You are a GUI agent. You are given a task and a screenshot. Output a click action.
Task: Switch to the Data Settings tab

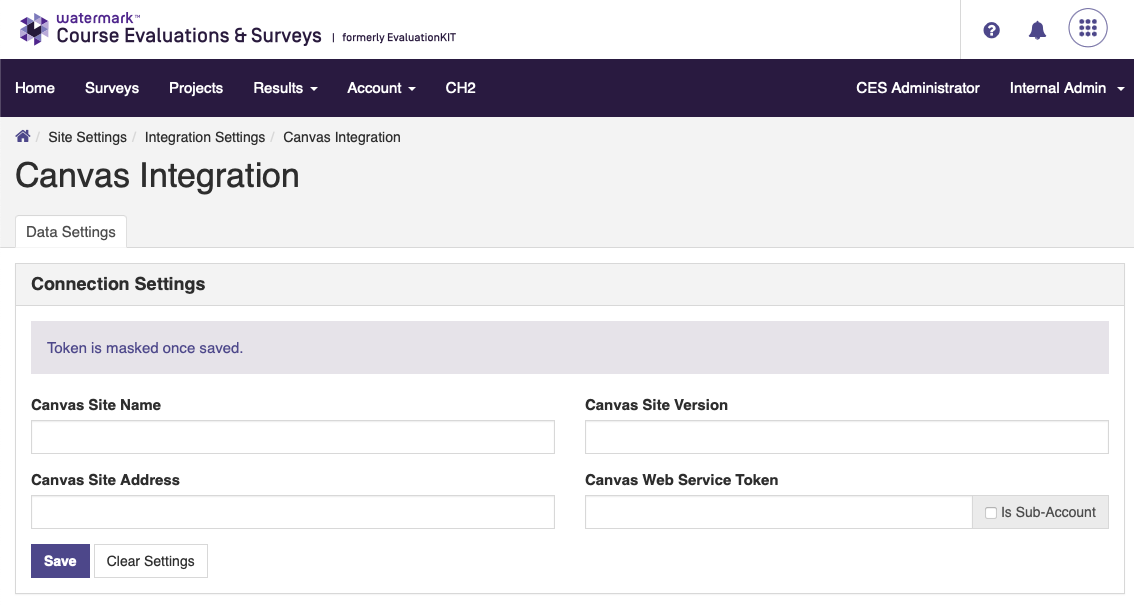71,232
